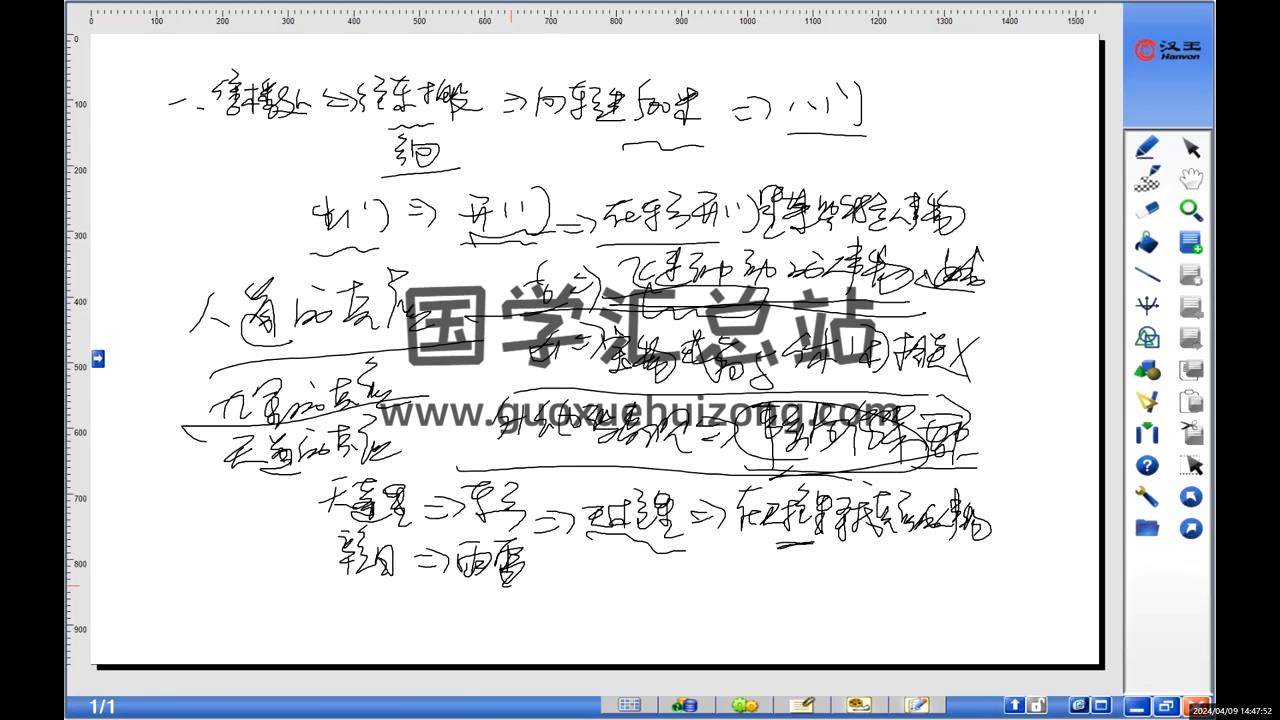Open the browser e icon button
The width and height of the screenshot is (1280, 720).
pyautogui.click(x=1078, y=705)
